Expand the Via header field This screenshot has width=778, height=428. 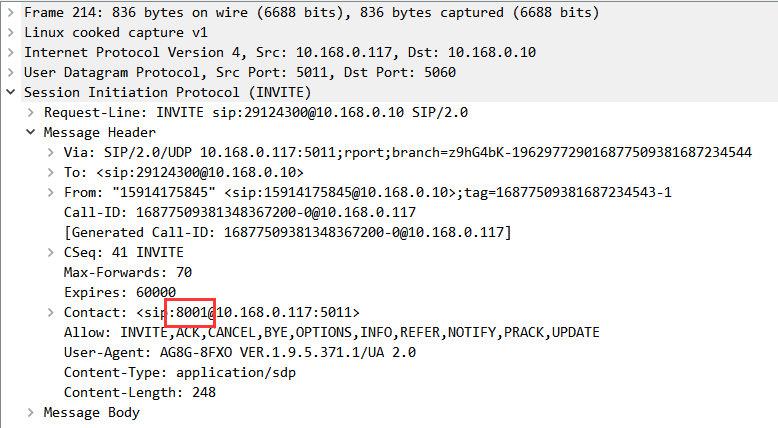51,152
